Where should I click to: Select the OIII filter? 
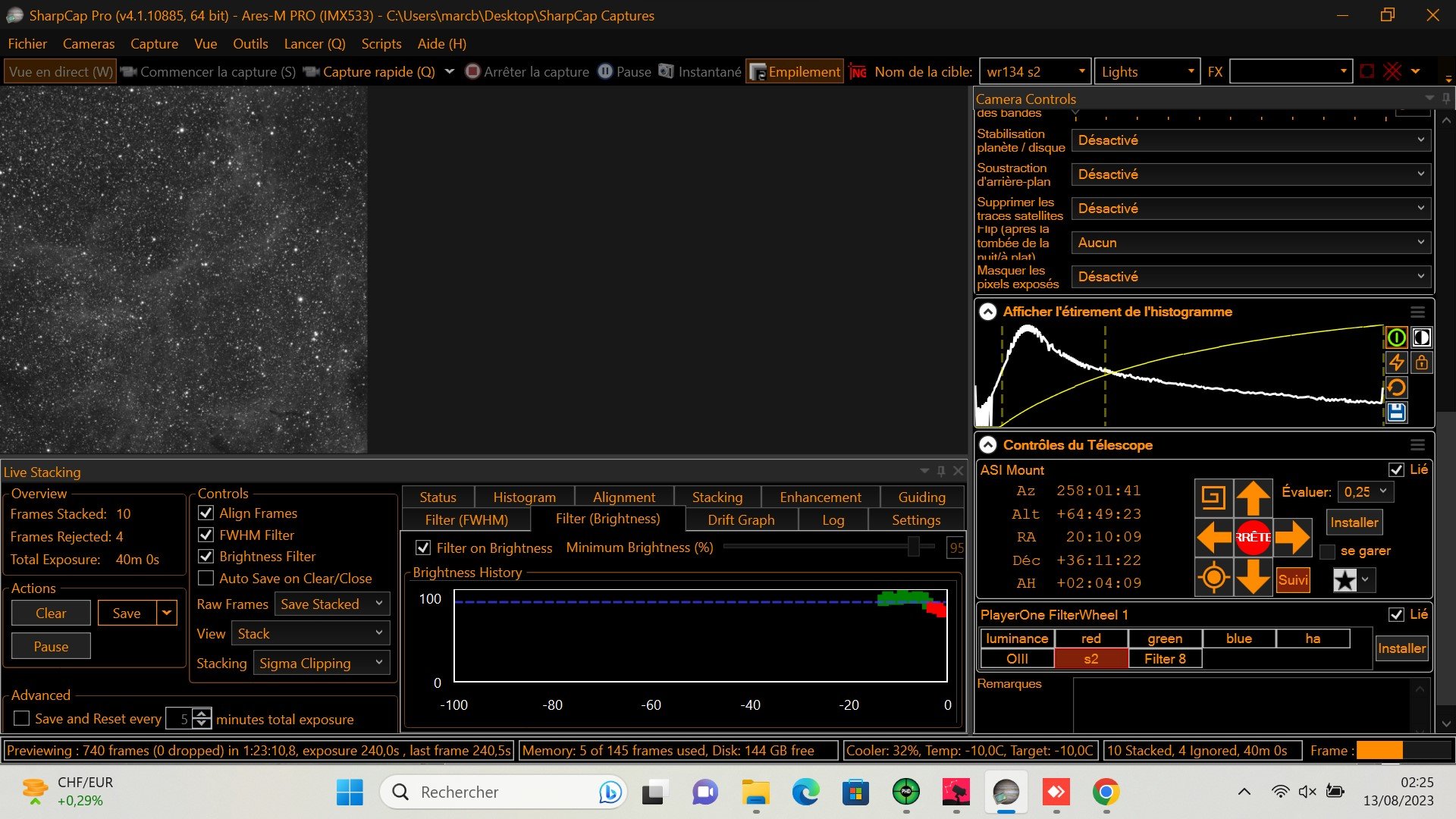coord(1017,658)
